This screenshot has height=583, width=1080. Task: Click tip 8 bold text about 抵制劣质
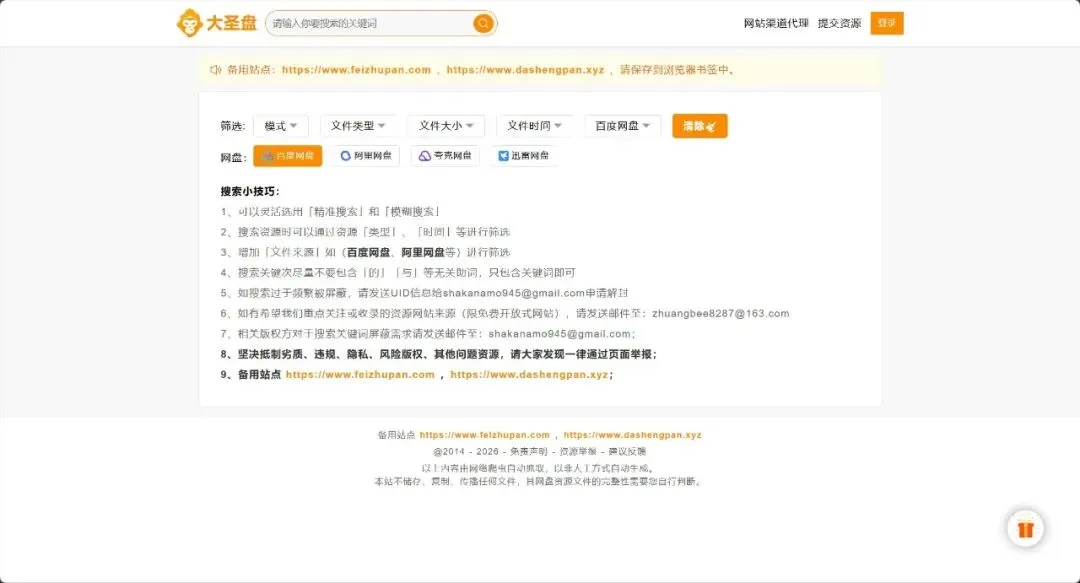click(x=439, y=354)
